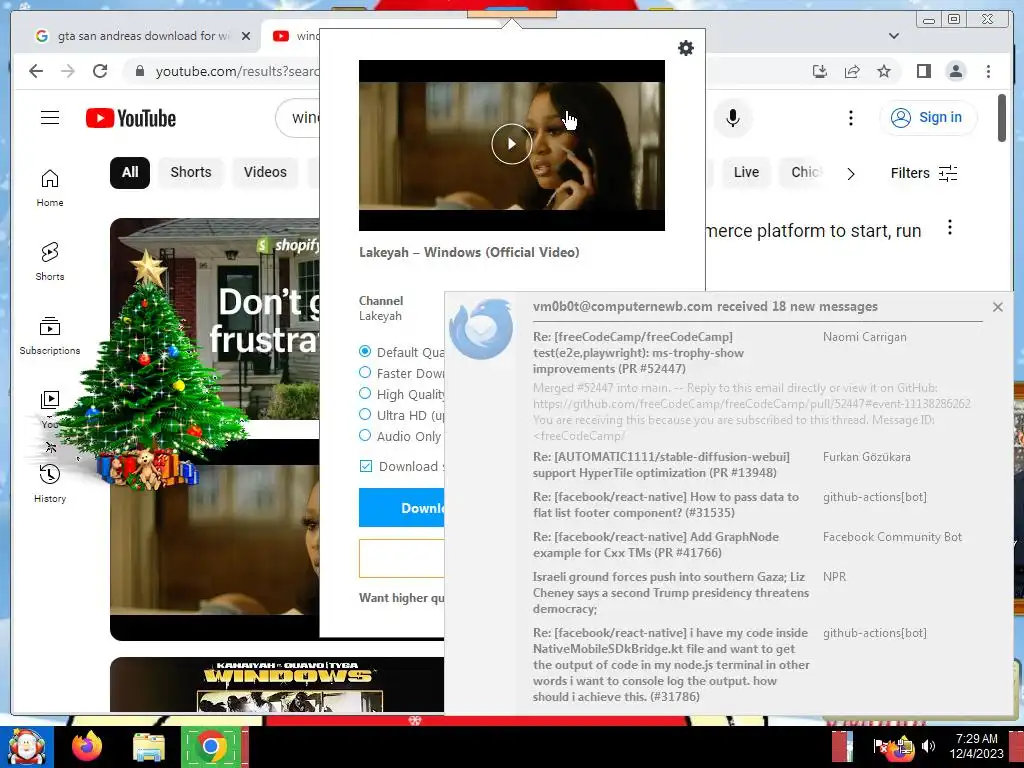Click the YouTube voice search microphone

733,118
